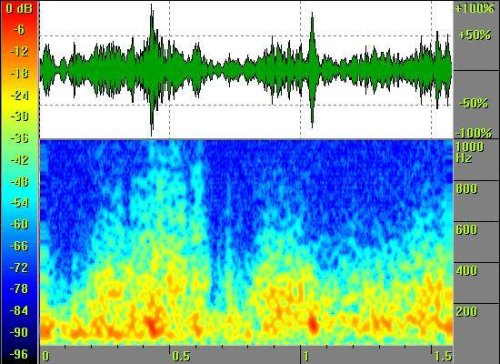Viewport: 500px width, 364px height.
Task: Click the -60 dB label on legend
Action: (19, 224)
